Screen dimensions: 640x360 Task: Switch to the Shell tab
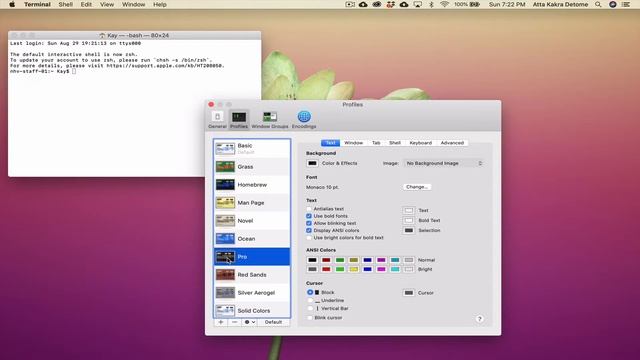coord(395,143)
